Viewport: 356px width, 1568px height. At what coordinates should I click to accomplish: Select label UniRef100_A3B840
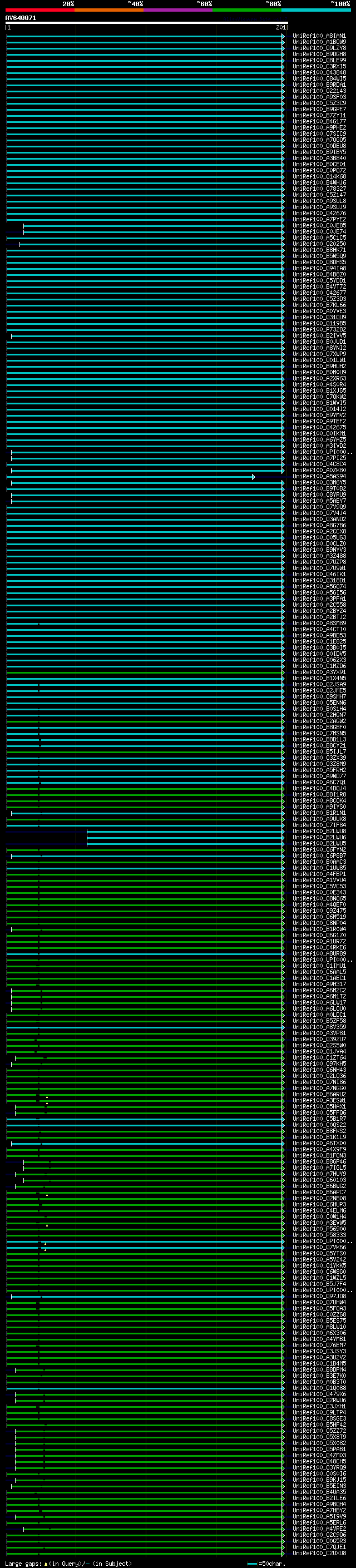[319, 159]
